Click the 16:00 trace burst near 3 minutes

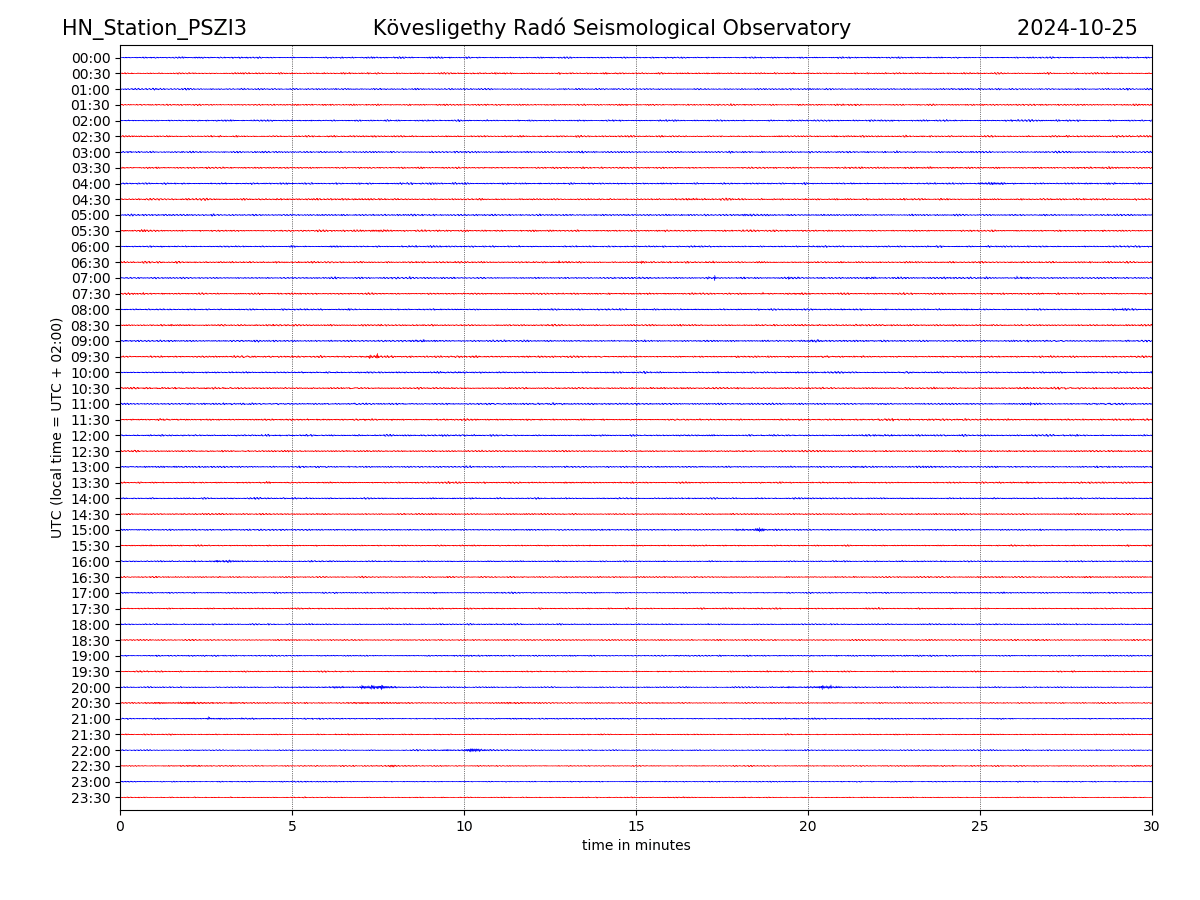pos(224,561)
